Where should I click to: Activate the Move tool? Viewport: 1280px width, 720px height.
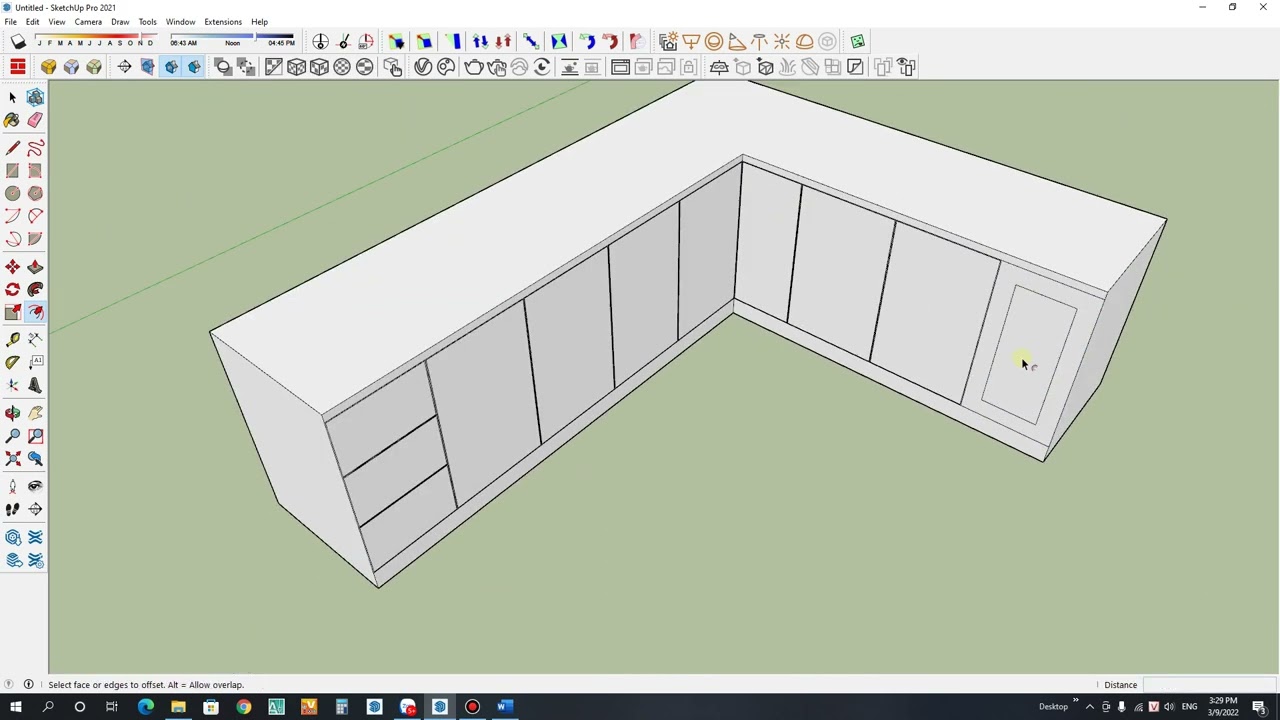point(12,267)
